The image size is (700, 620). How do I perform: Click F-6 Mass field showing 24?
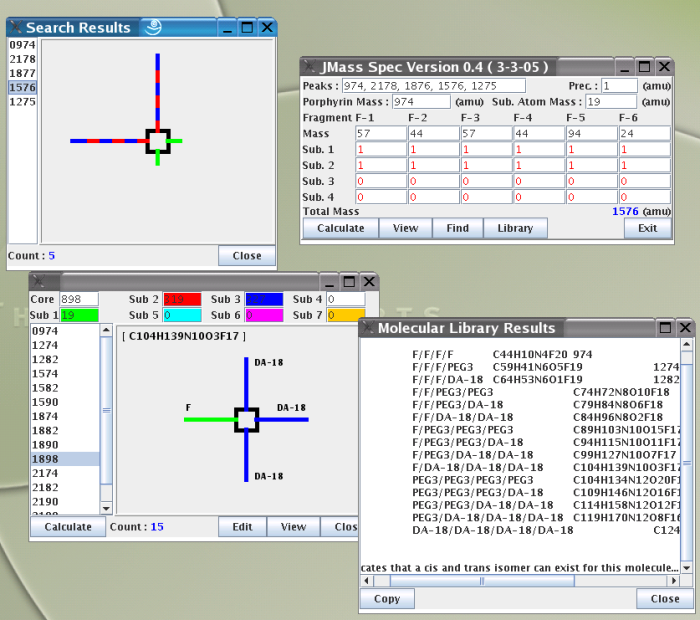[644, 133]
